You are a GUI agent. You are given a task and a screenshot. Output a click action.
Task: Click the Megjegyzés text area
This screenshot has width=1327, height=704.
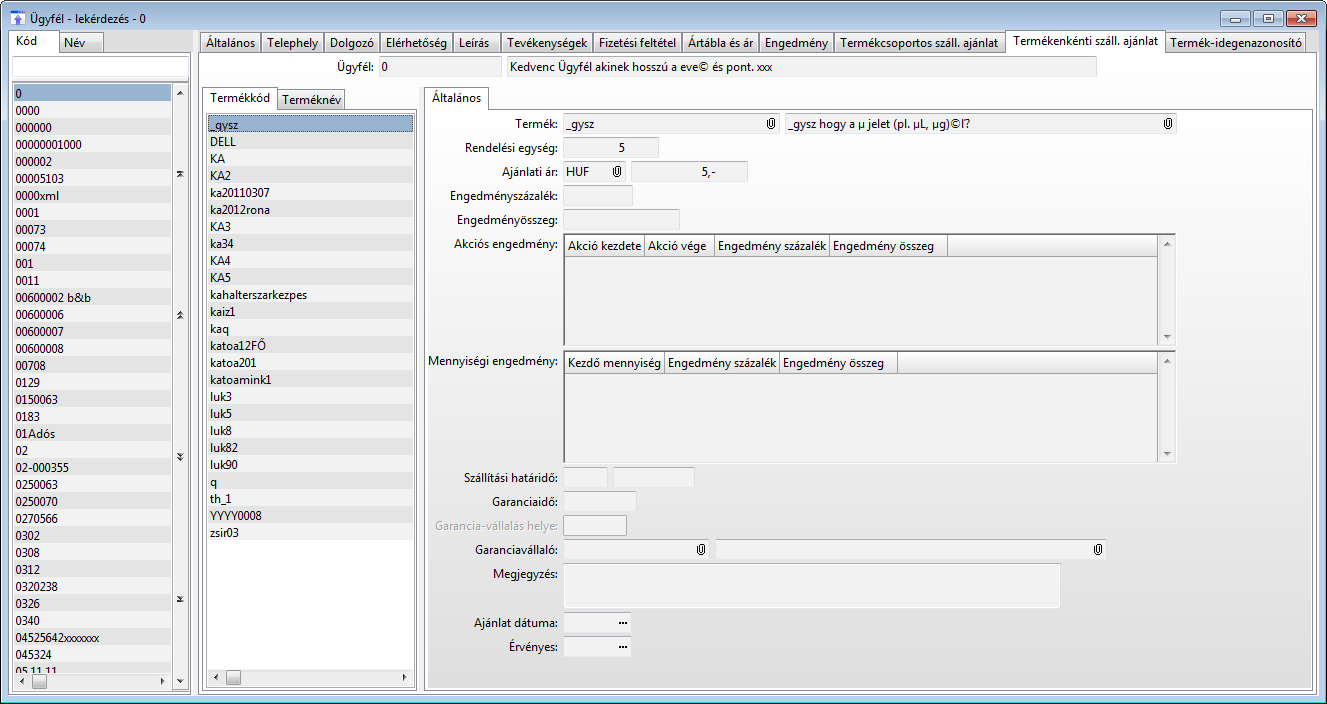pyautogui.click(x=812, y=585)
